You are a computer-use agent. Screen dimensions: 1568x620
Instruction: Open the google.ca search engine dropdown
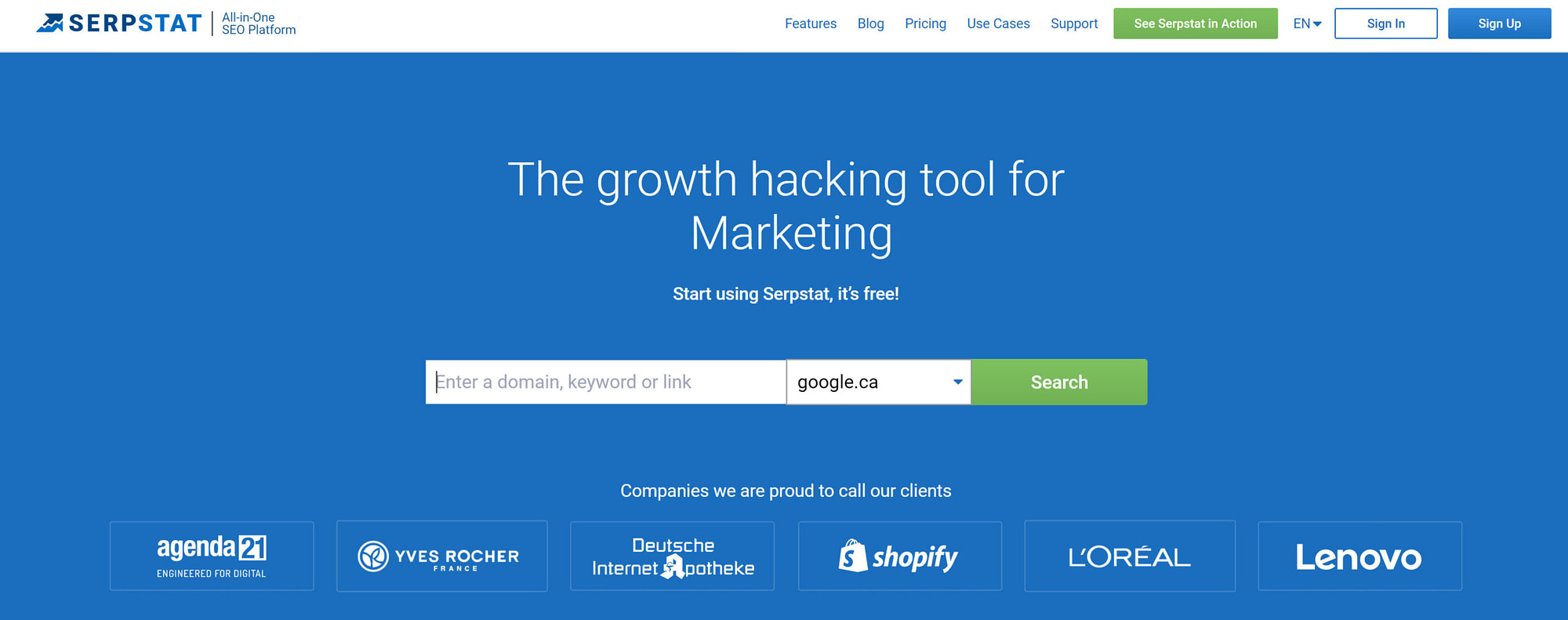point(878,382)
